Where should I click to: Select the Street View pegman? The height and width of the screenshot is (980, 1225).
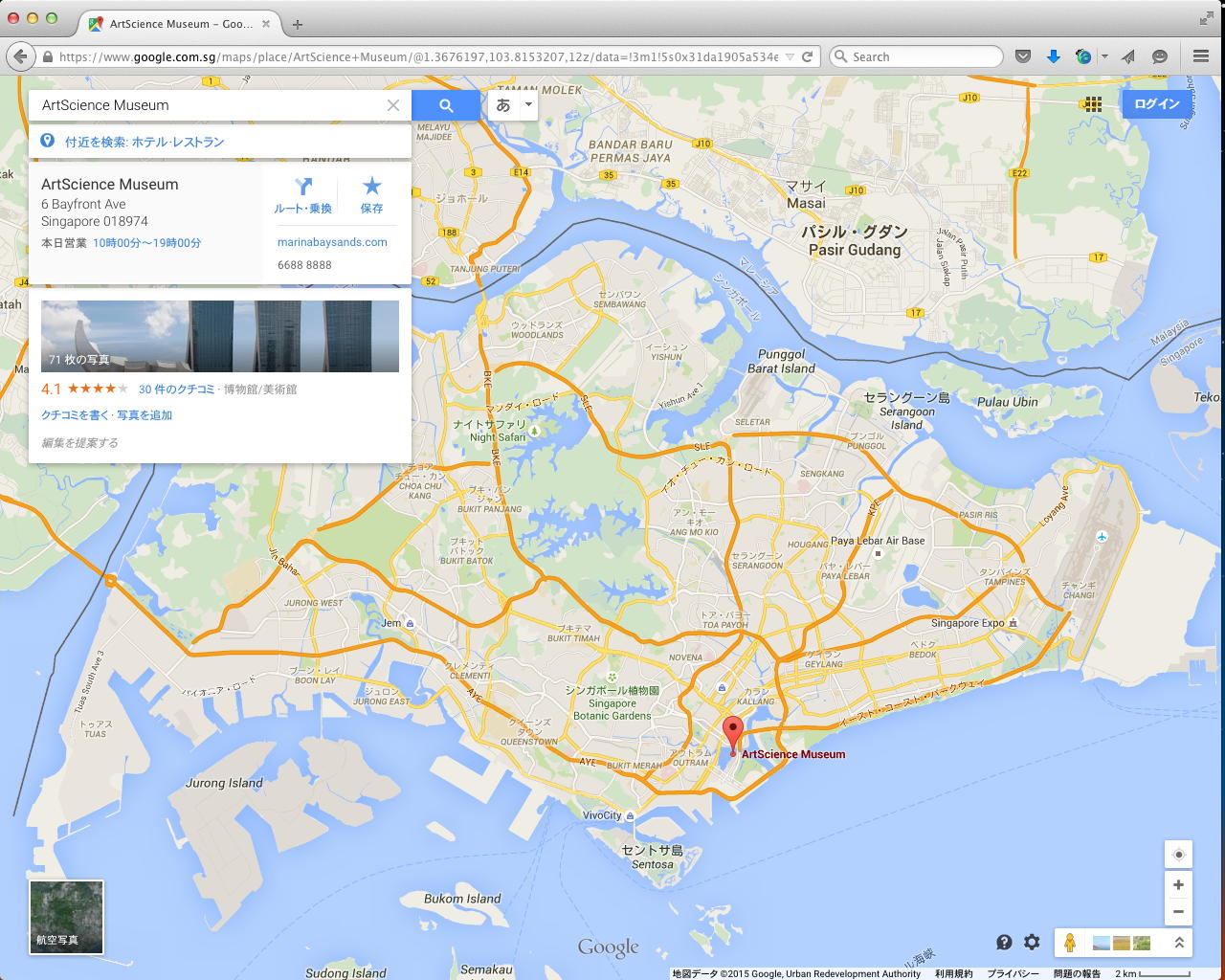pos(1070,943)
